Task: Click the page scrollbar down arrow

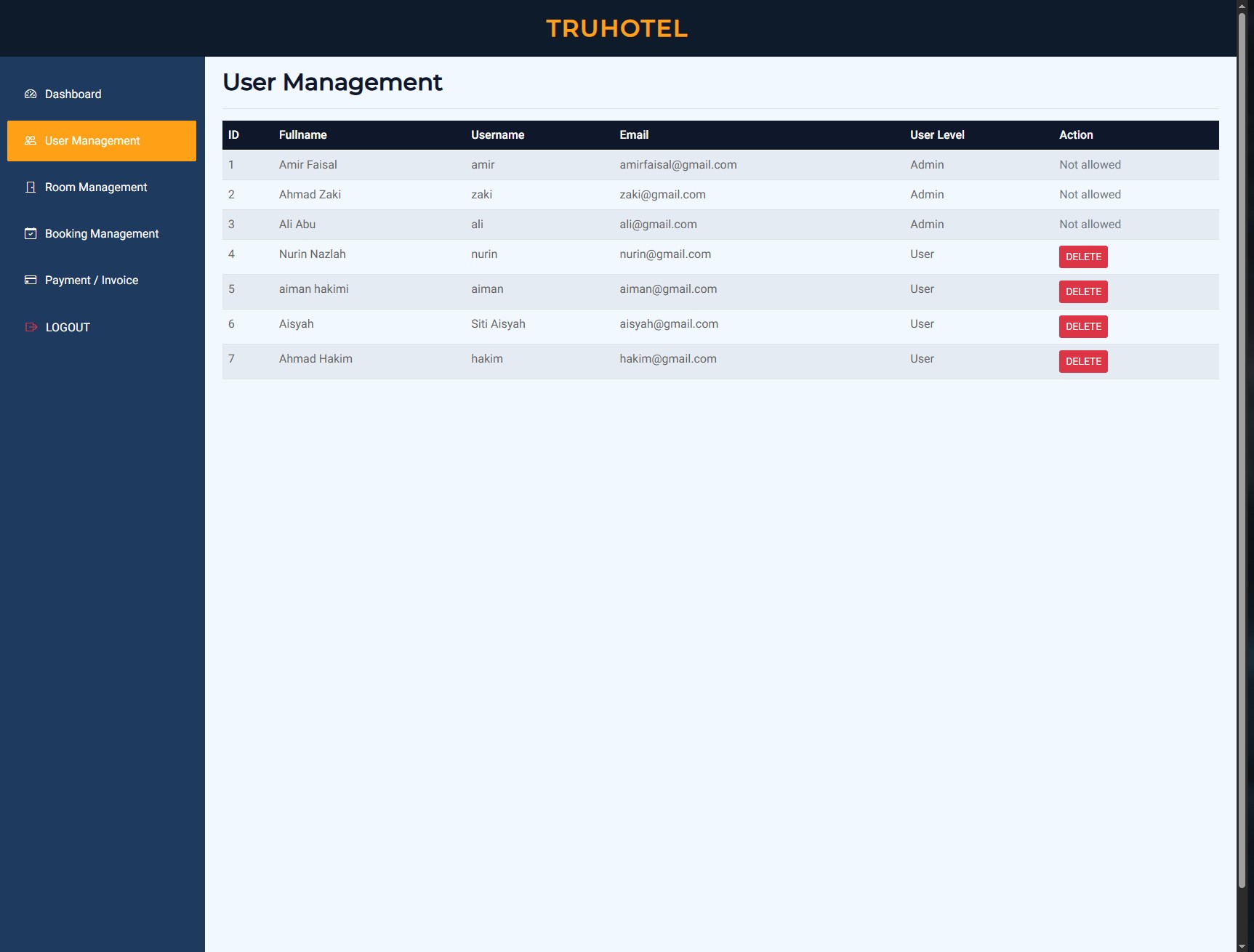Action: [1242, 945]
